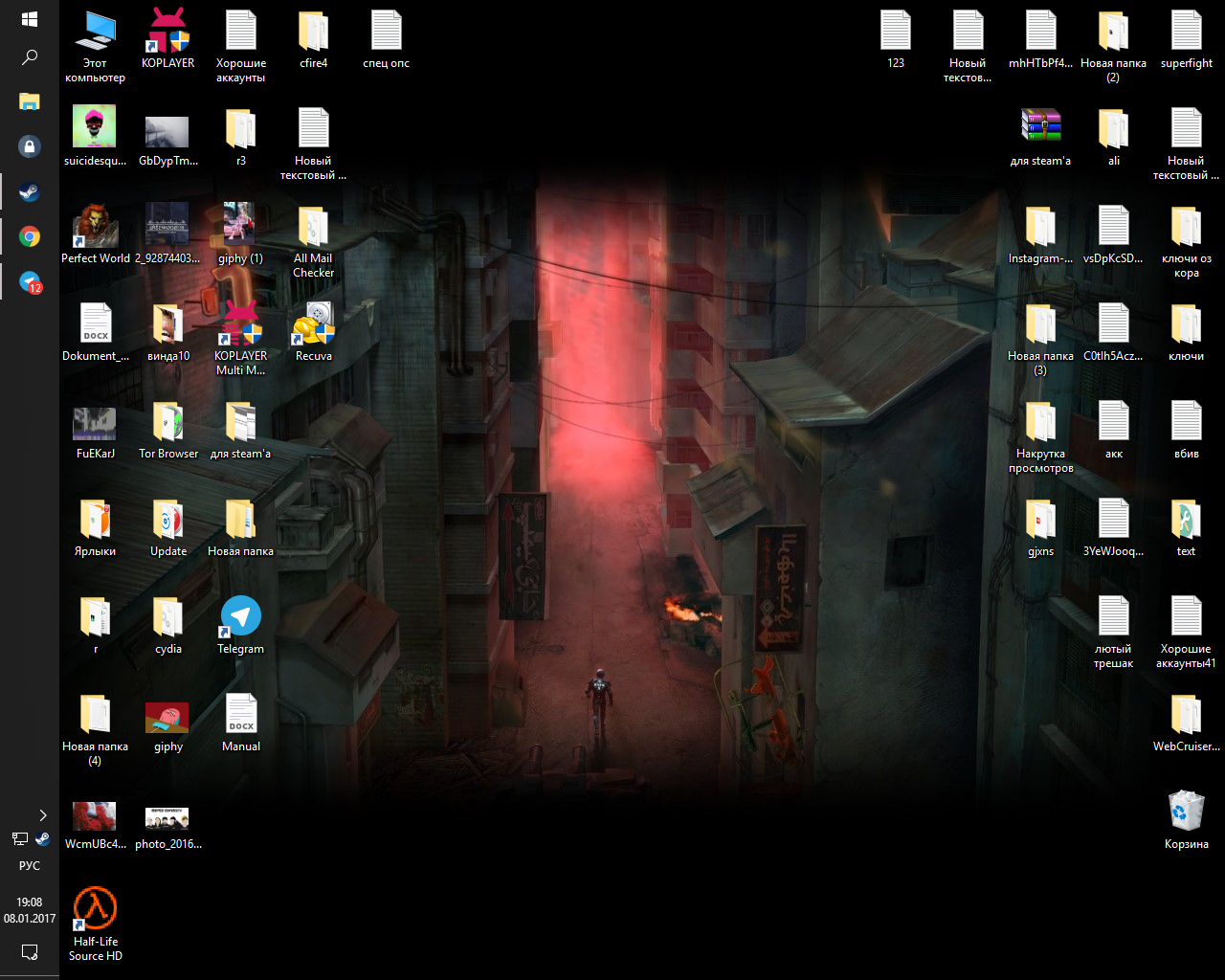
Task: Open taskbar Telegram with 12 badge
Action: pyautogui.click(x=30, y=281)
